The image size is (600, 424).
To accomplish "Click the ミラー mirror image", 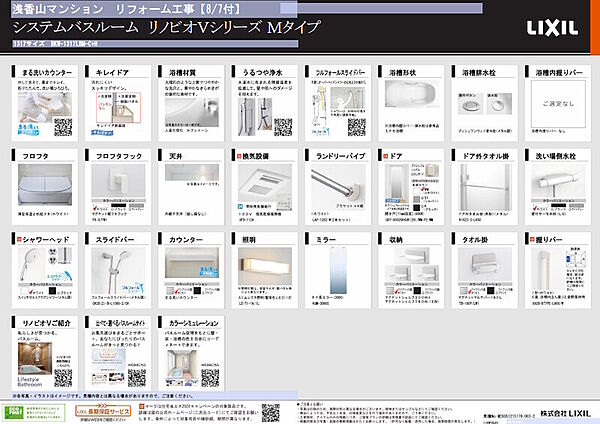I will coord(338,270).
